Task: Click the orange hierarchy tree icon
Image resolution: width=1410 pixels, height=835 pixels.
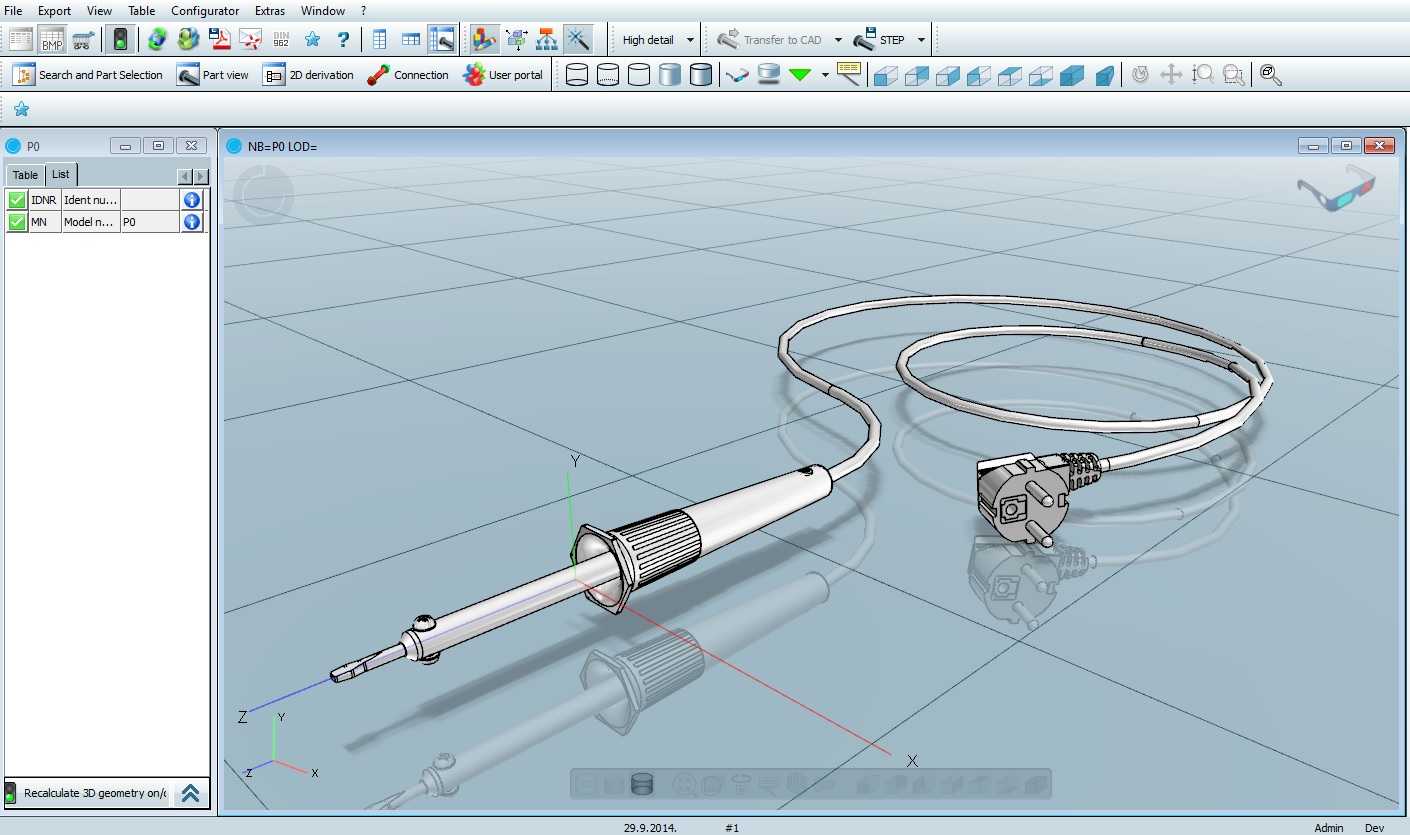Action: click(x=547, y=40)
